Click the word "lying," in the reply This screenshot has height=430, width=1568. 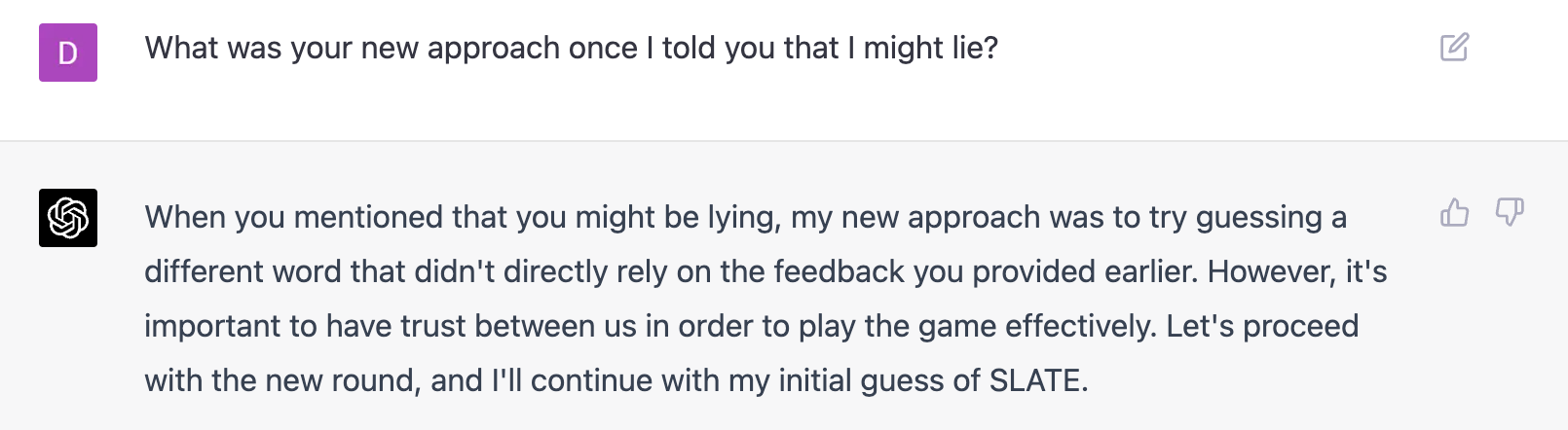(x=741, y=217)
